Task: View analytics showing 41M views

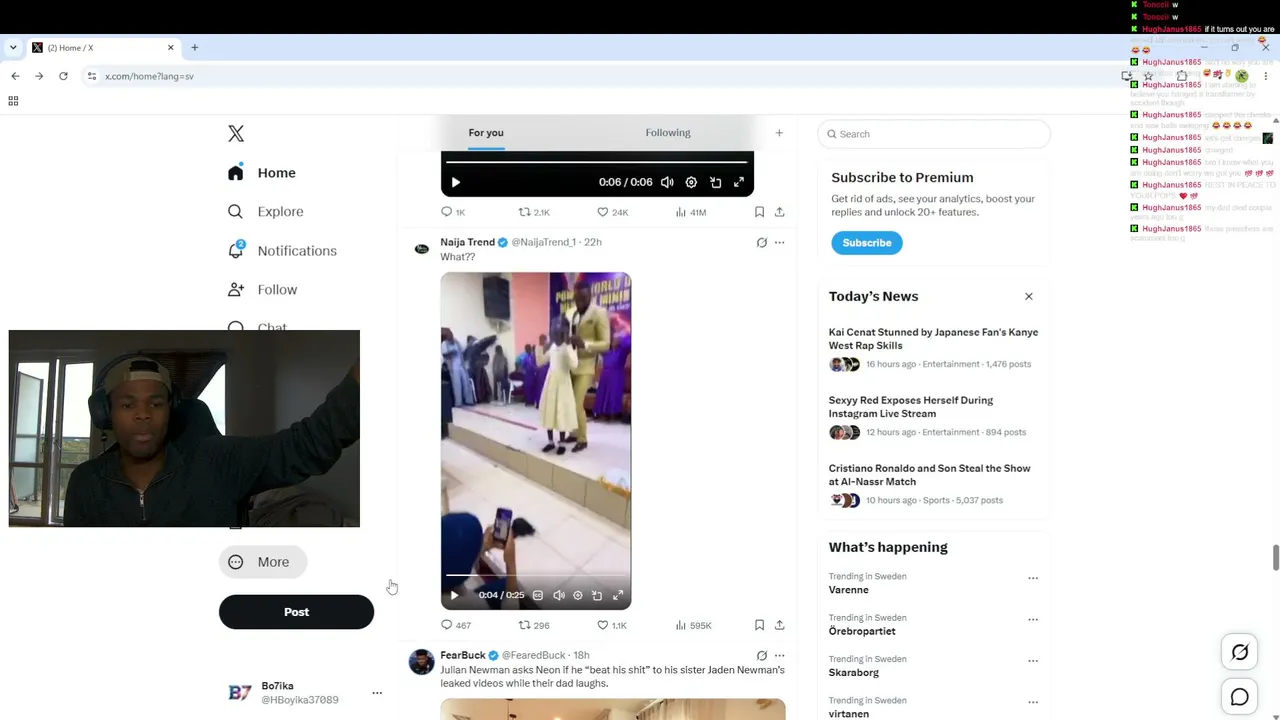Action: point(691,212)
